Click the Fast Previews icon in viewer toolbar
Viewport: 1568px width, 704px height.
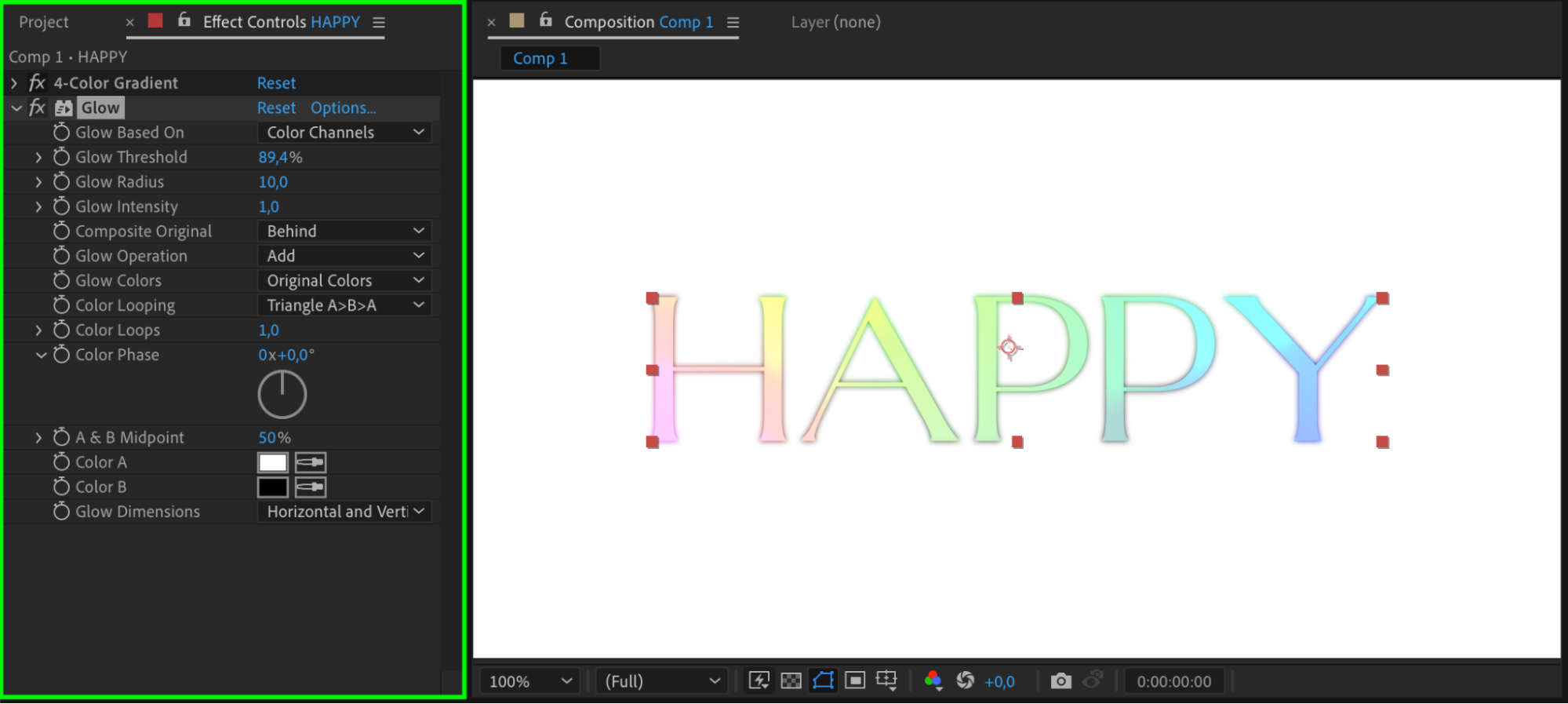point(759,680)
